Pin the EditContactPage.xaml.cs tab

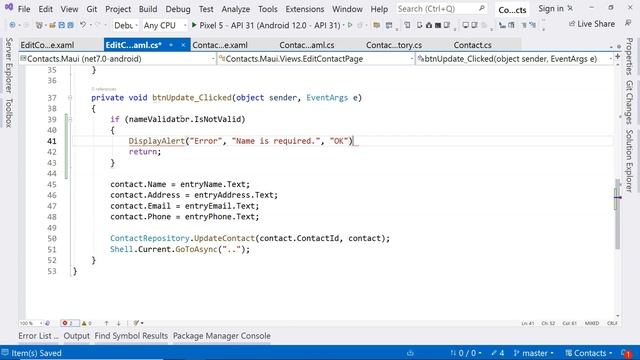coord(171,45)
